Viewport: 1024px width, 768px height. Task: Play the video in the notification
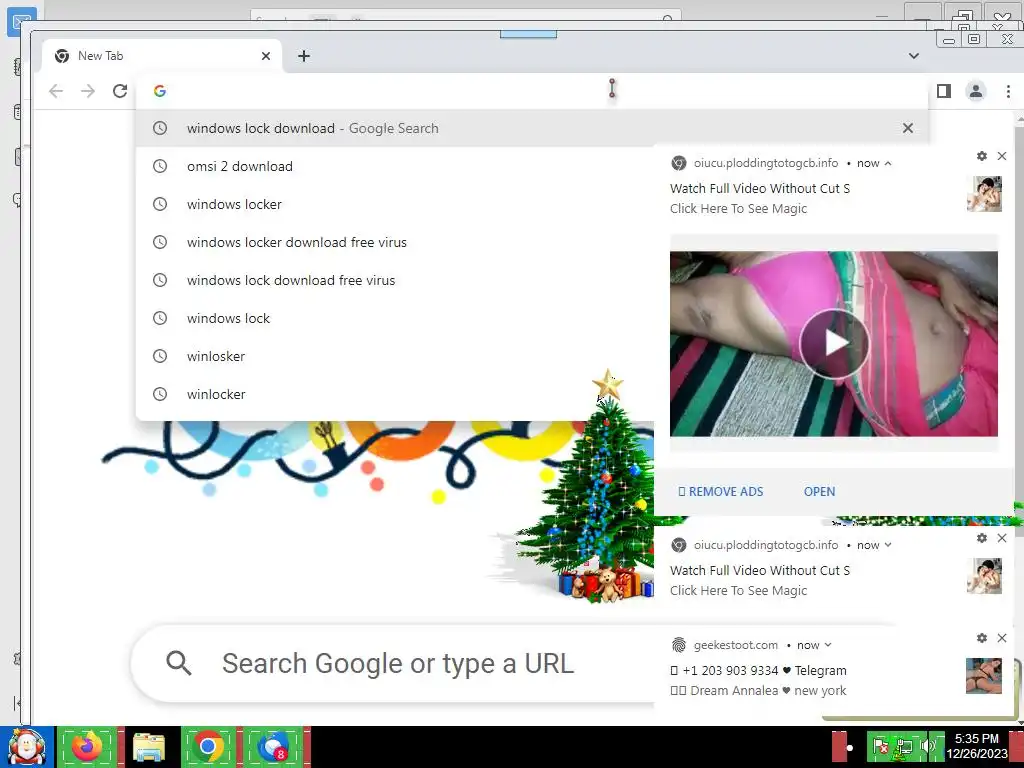(x=834, y=344)
